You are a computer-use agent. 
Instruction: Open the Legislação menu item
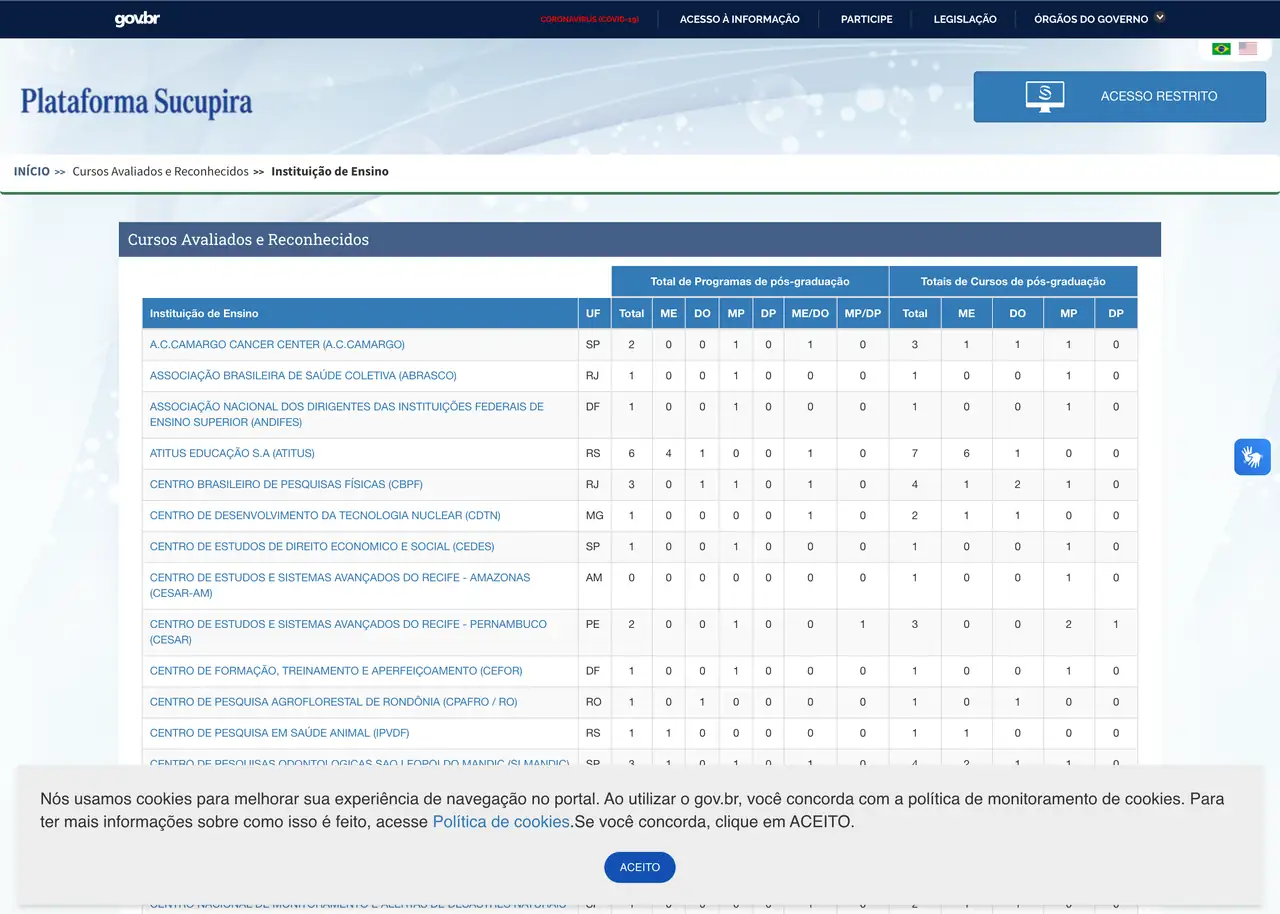point(965,19)
